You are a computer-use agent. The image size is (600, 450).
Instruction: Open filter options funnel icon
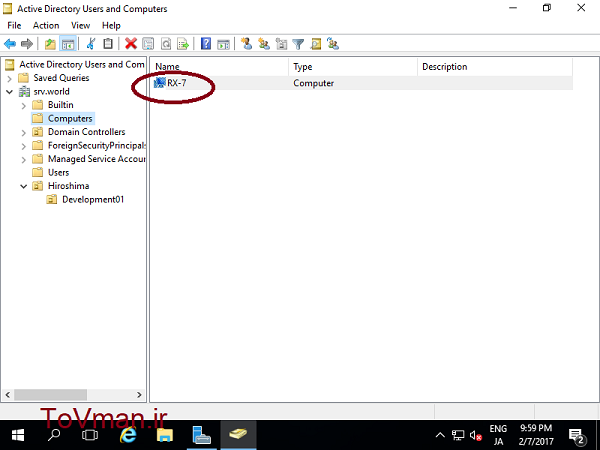pos(298,44)
